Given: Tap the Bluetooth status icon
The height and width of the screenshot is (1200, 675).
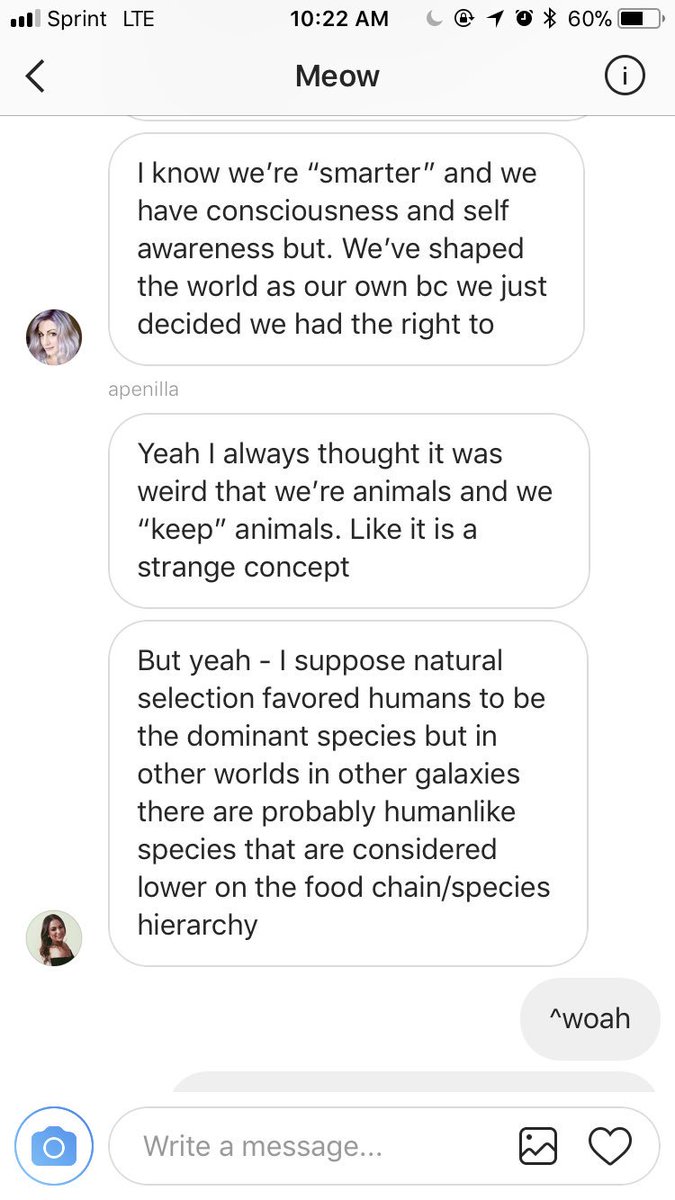Looking at the screenshot, I should 548,18.
